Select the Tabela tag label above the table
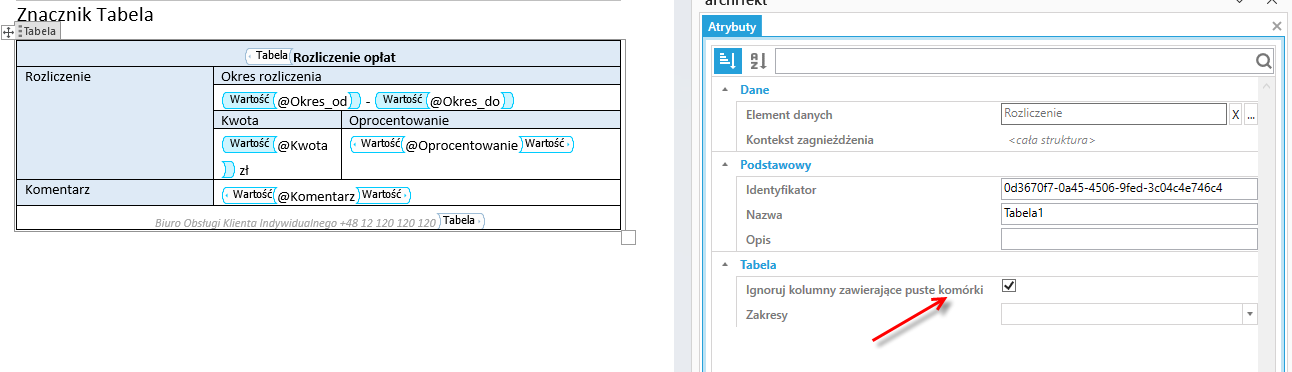Viewport: 1292px width, 372px height. pyautogui.click(x=38, y=32)
